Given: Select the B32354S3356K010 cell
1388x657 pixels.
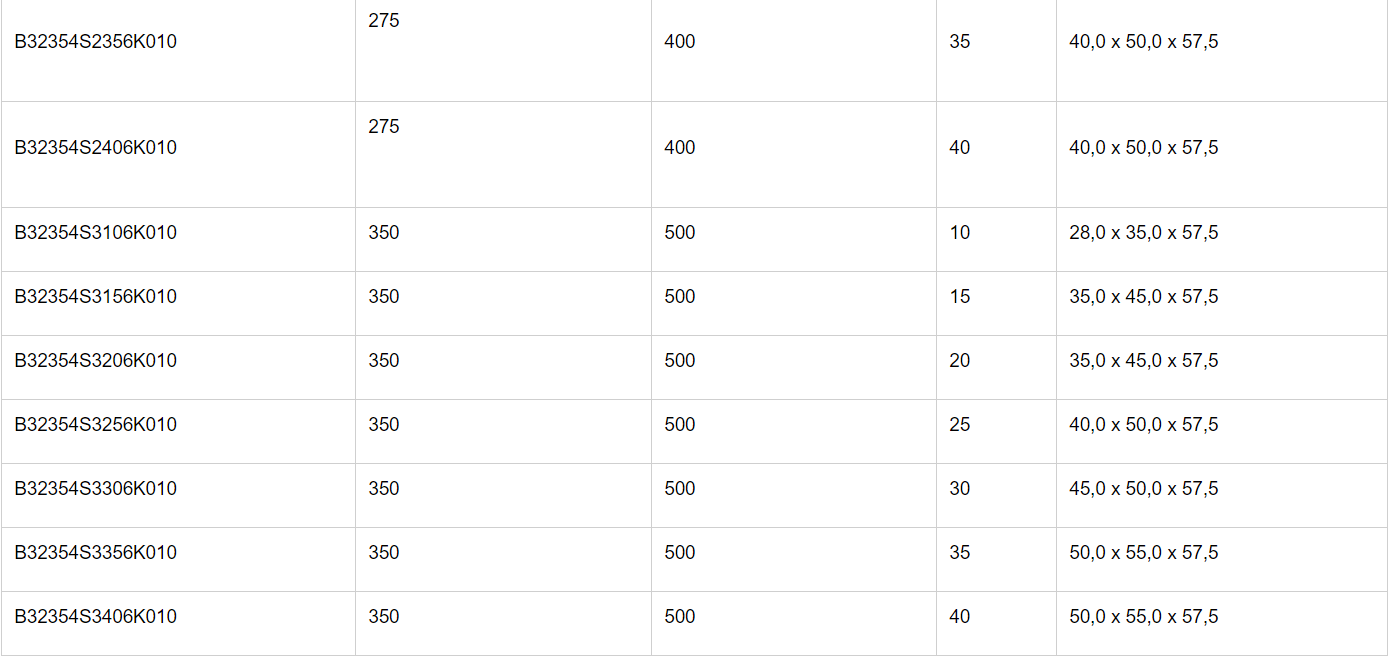Looking at the screenshot, I should [95, 553].
